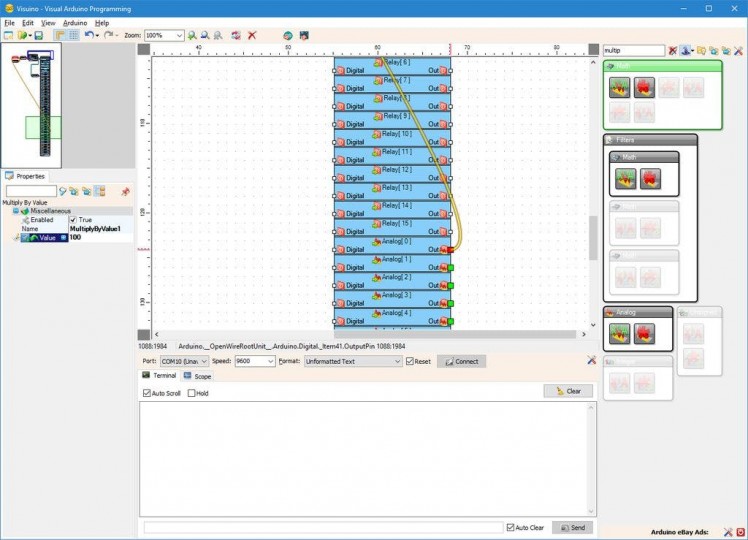Collapse the Miscellaneous property group
Screen dimensions: 748x540
coord(16,211)
